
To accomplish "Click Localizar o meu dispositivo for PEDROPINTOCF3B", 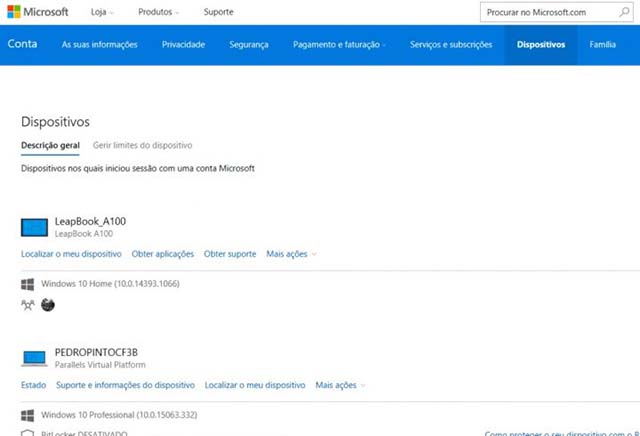I will [255, 385].
